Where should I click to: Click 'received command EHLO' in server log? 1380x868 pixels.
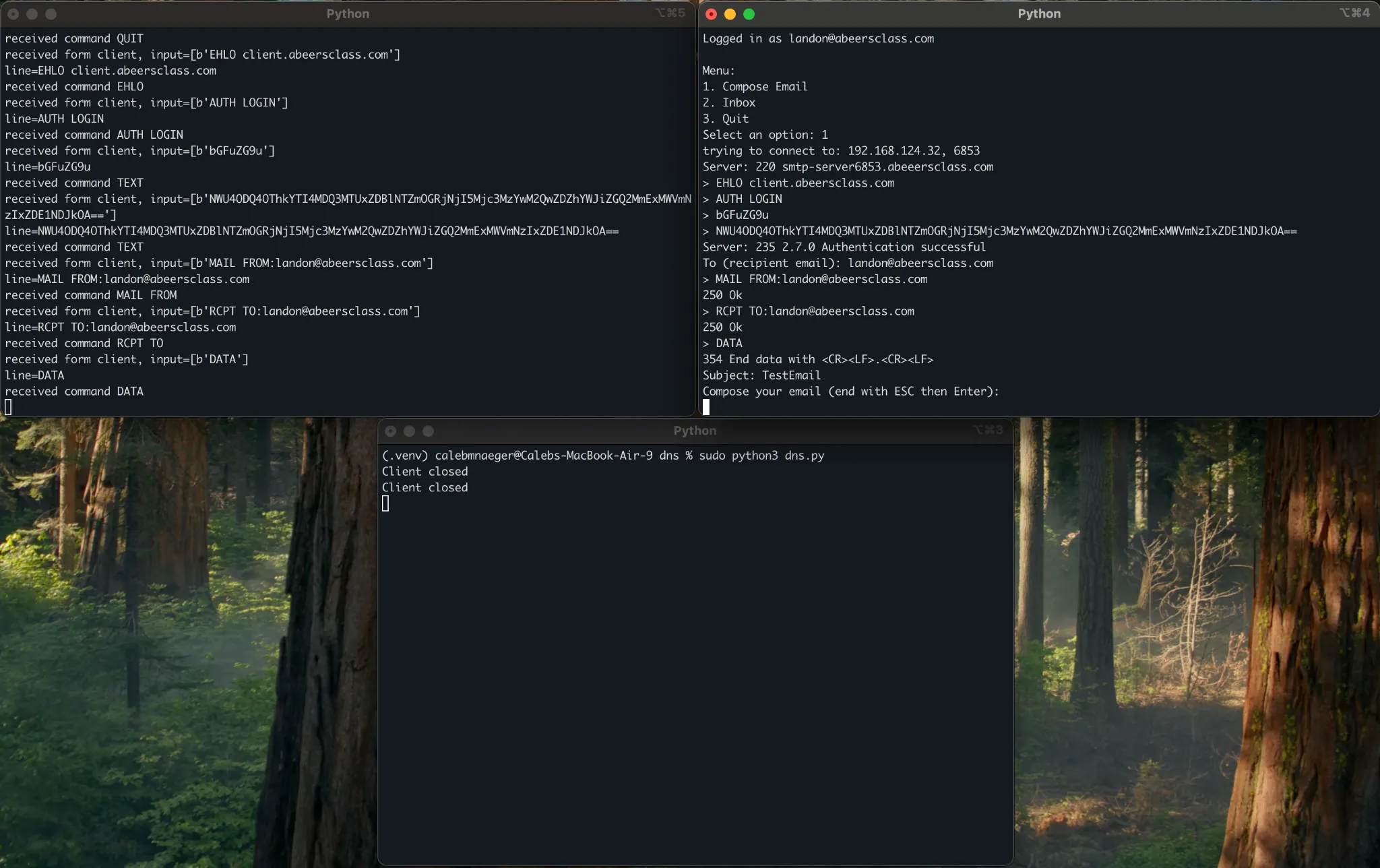click(74, 87)
